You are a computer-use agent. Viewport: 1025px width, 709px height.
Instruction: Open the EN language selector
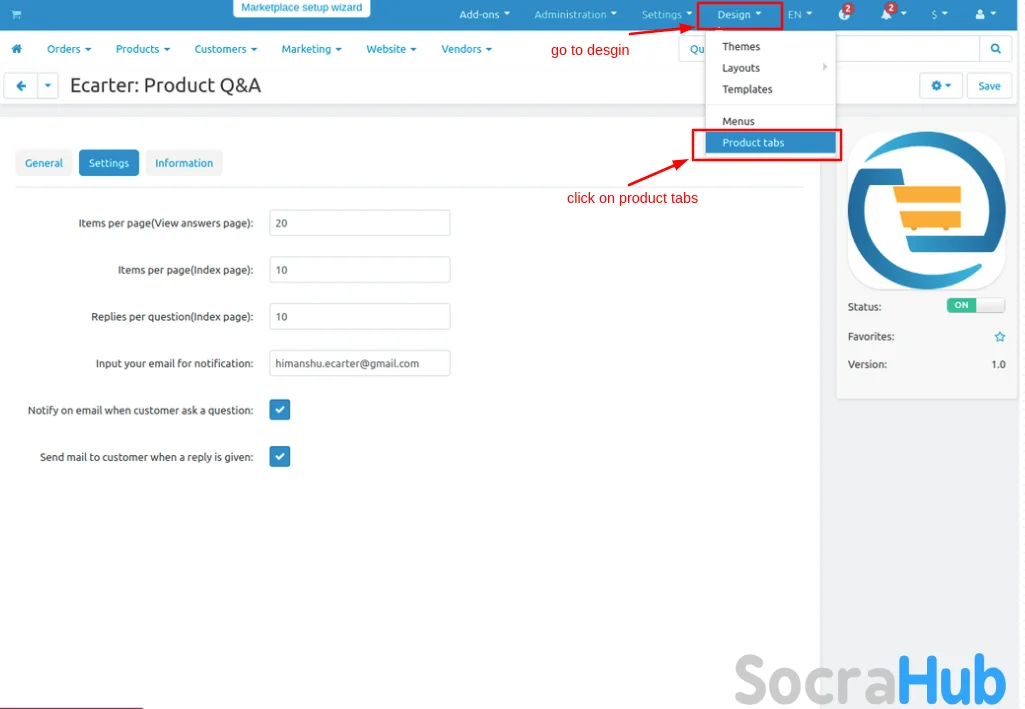[x=799, y=14]
